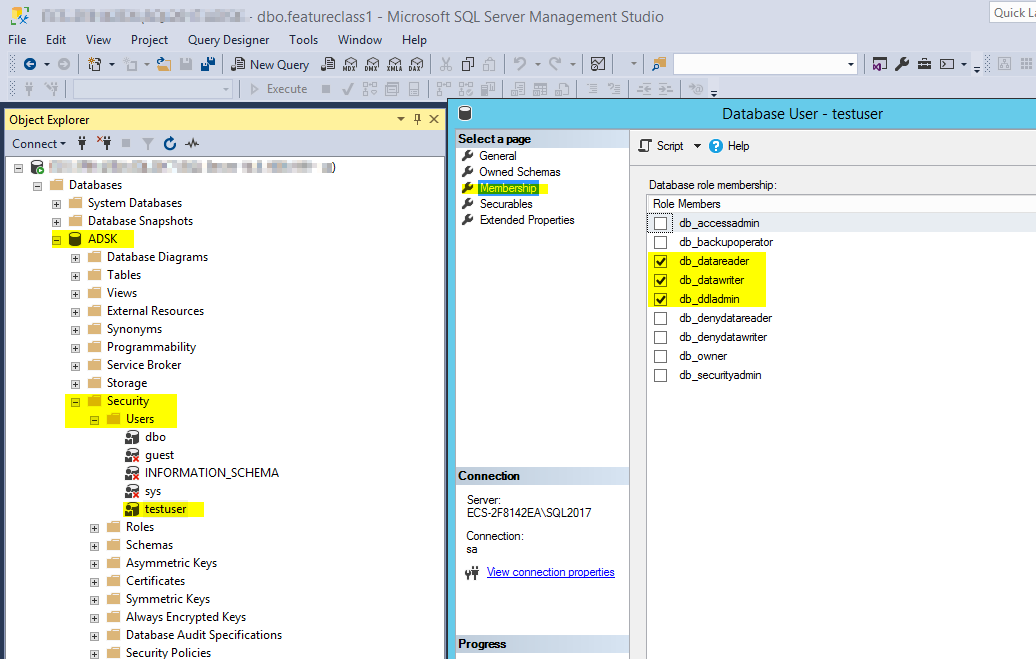Uncheck the db_datareader role checkbox
The image size is (1036, 659).
tap(660, 261)
